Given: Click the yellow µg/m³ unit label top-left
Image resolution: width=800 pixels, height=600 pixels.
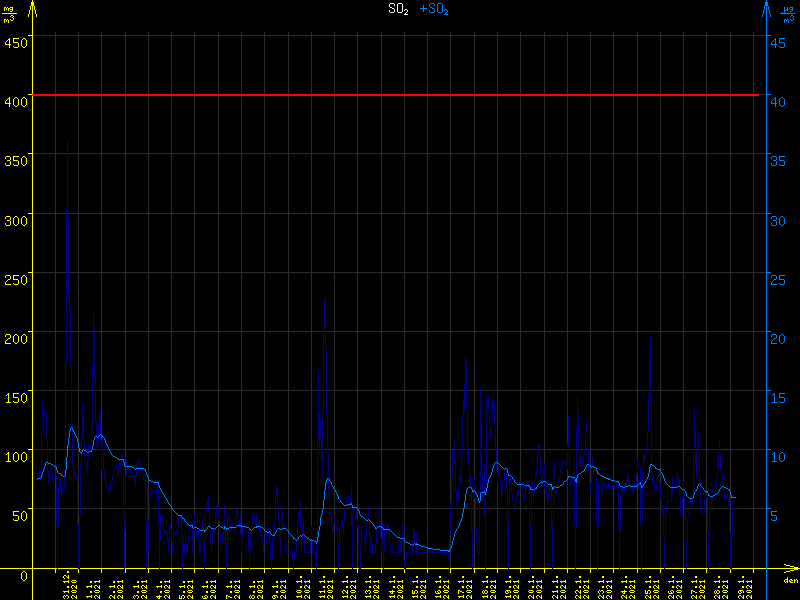Looking at the screenshot, I should click(x=9, y=13).
